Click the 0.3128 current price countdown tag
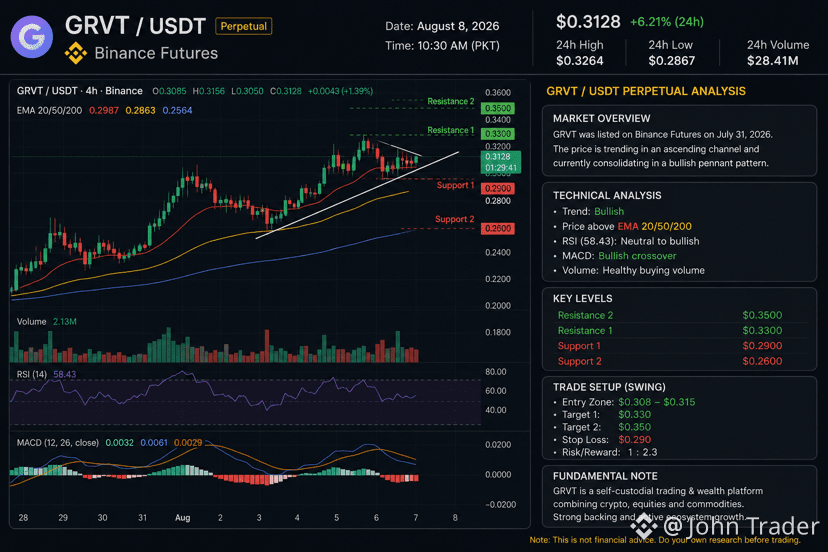Screen dimensions: 828x552 [x=501, y=162]
